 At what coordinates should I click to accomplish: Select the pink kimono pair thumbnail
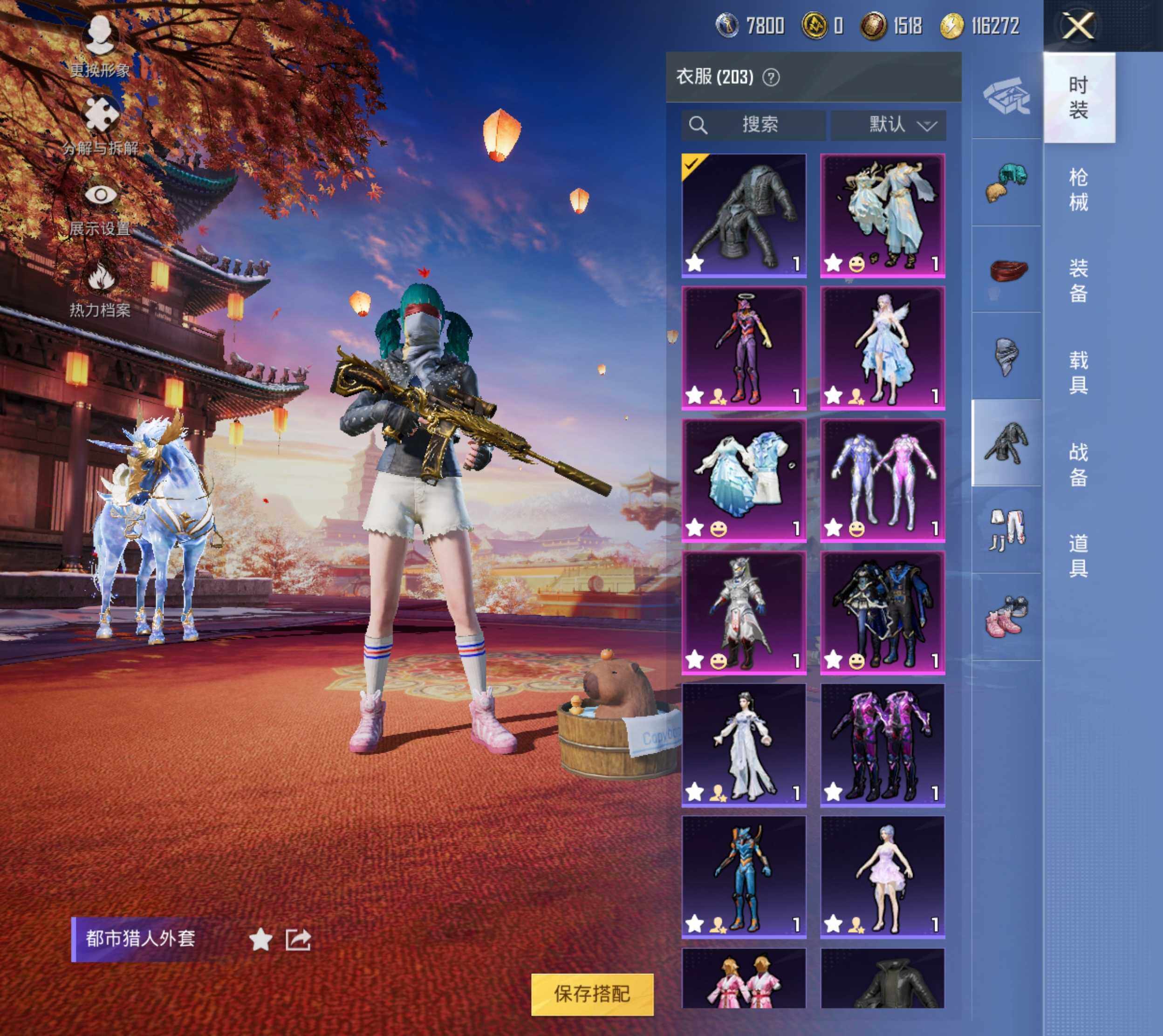click(744, 979)
